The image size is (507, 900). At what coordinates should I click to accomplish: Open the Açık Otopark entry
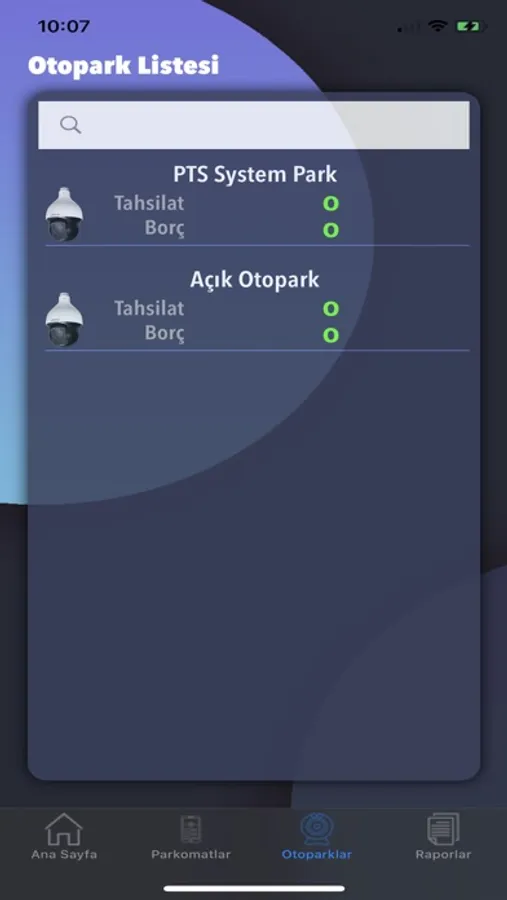[x=257, y=309]
